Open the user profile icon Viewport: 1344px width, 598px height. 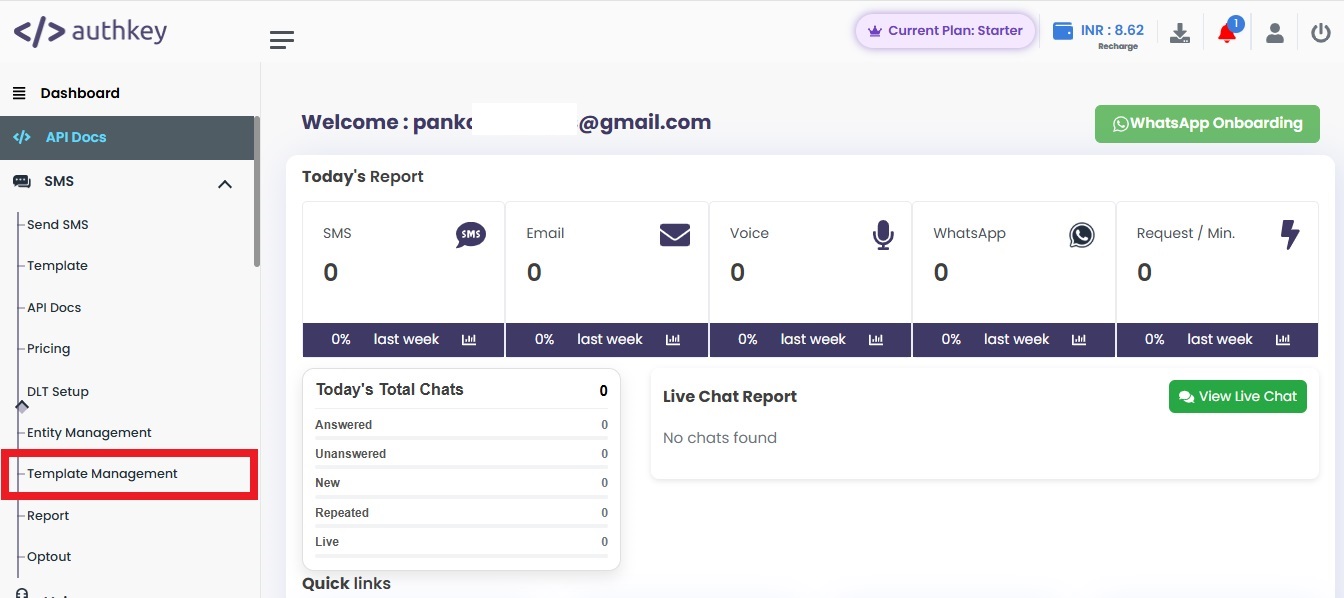tap(1275, 32)
